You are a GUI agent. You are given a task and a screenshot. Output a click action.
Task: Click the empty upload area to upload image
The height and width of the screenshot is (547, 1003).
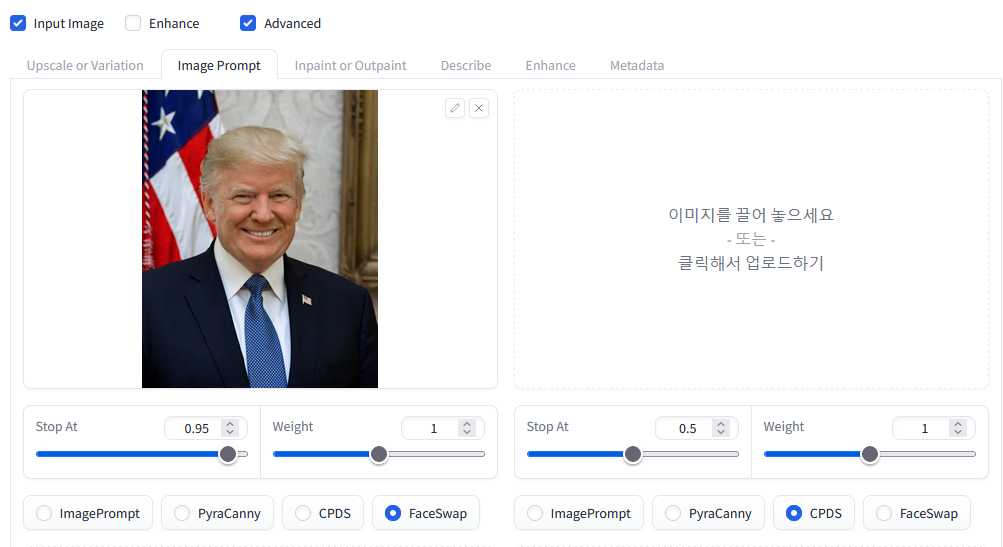point(752,239)
